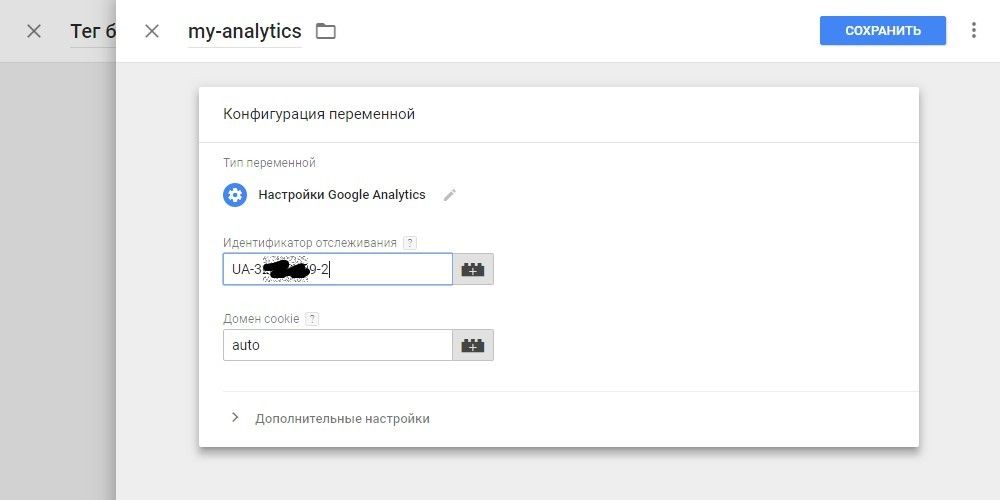
Task: Click the background tag title starting with Тег
Action: [x=93, y=31]
